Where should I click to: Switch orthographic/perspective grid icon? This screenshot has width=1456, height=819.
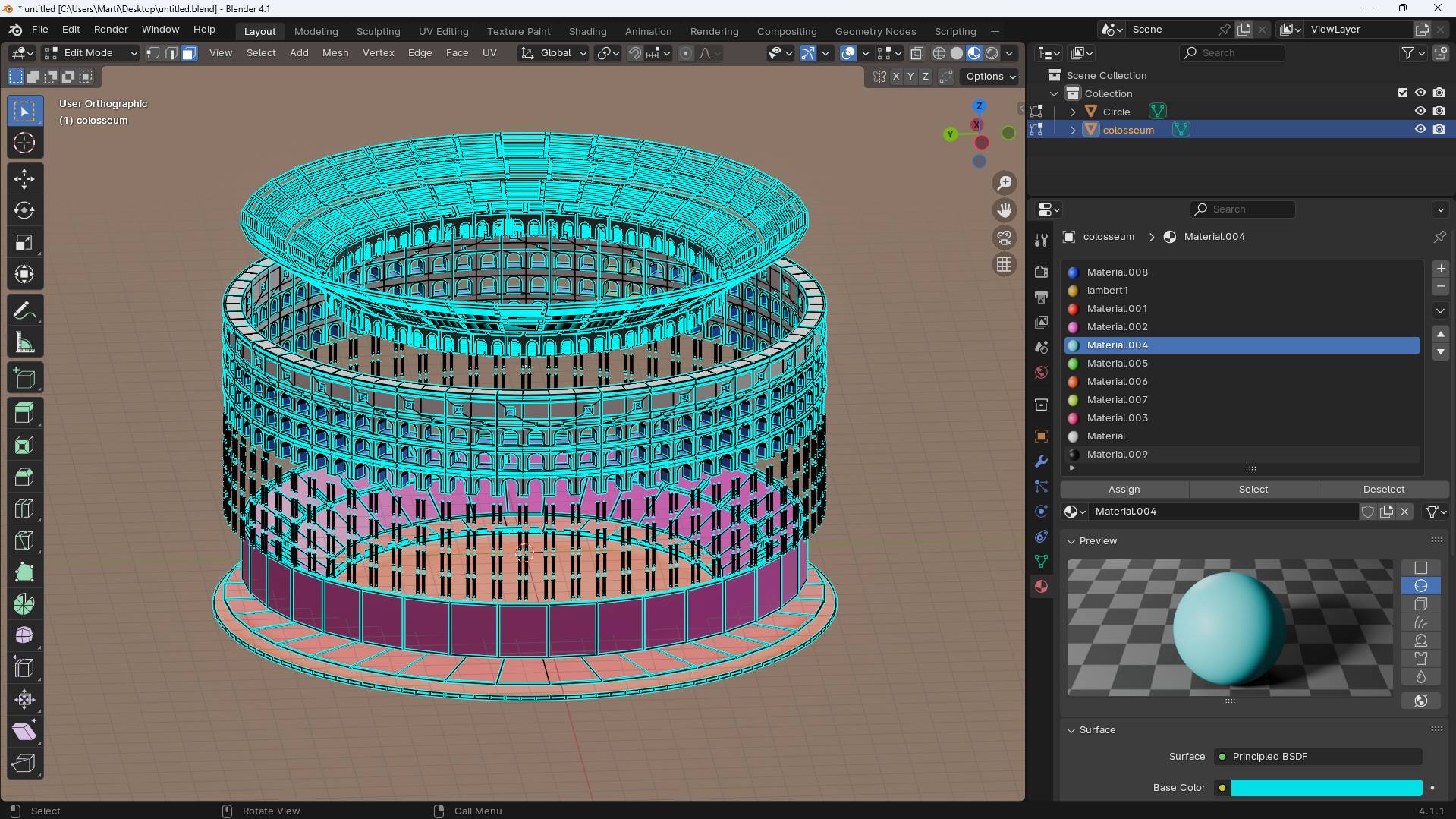[x=1005, y=264]
